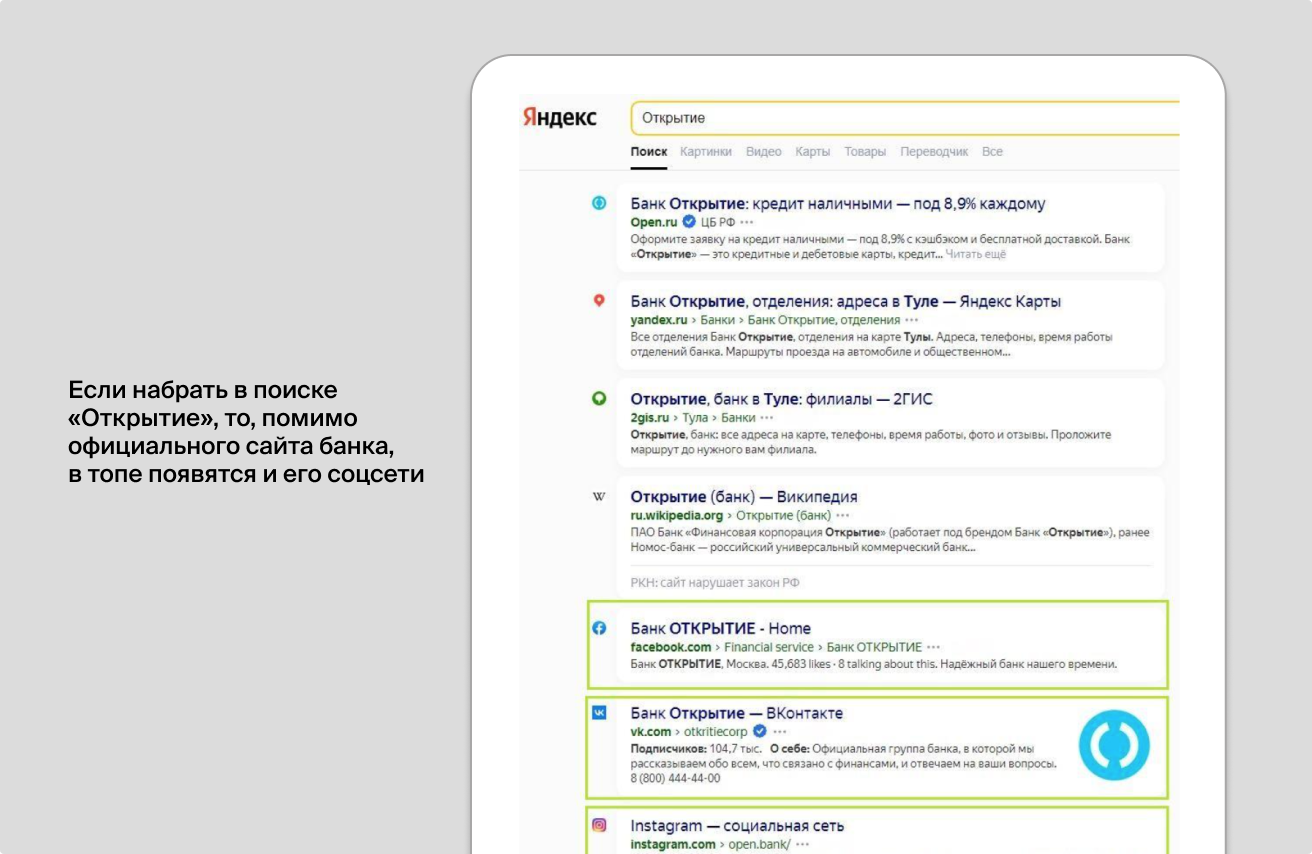The width and height of the screenshot is (1312, 854).
Task: Open three-dots menu in Wikipedia breadcrumb
Action: [x=843, y=515]
